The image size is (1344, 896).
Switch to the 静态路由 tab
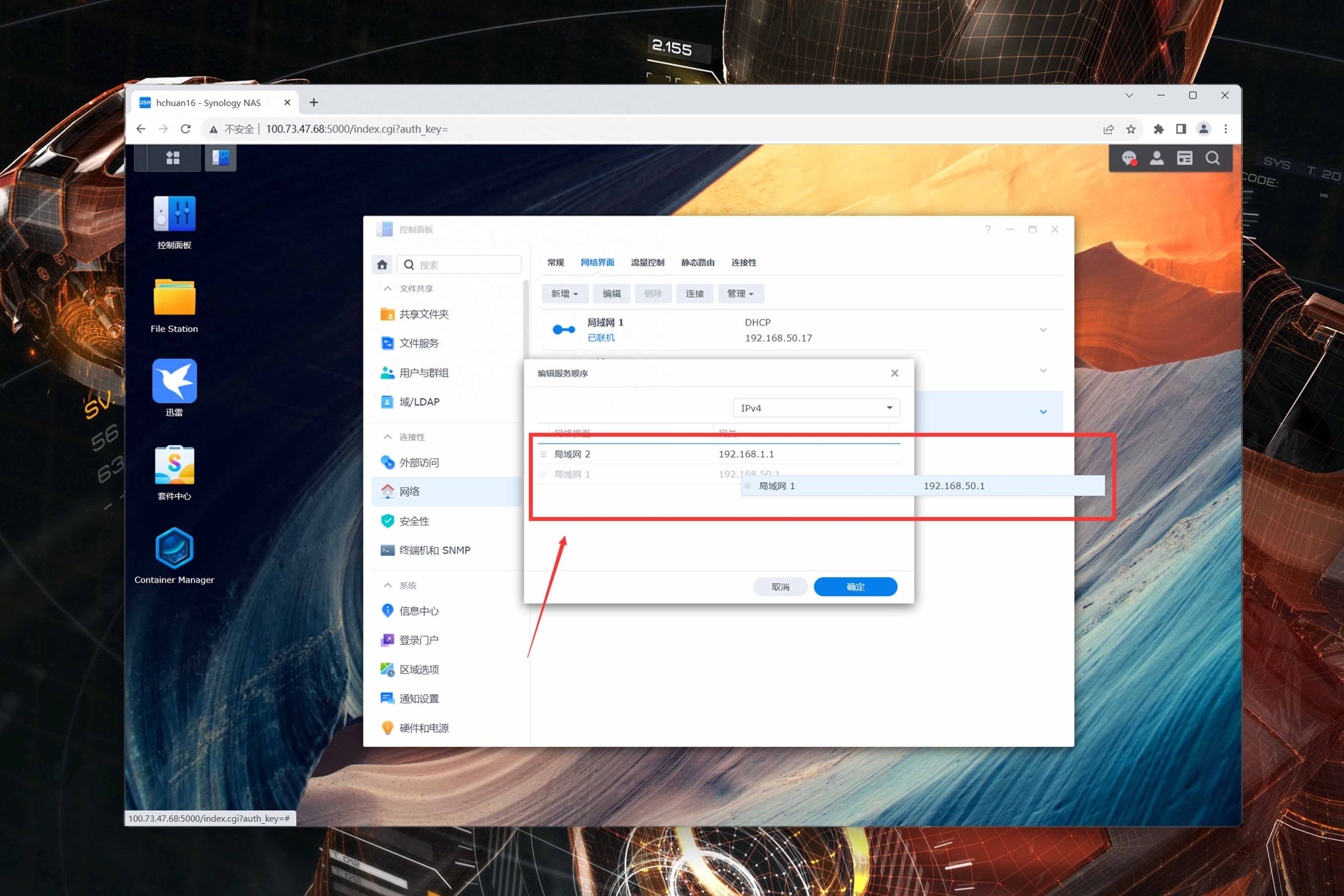[x=697, y=262]
